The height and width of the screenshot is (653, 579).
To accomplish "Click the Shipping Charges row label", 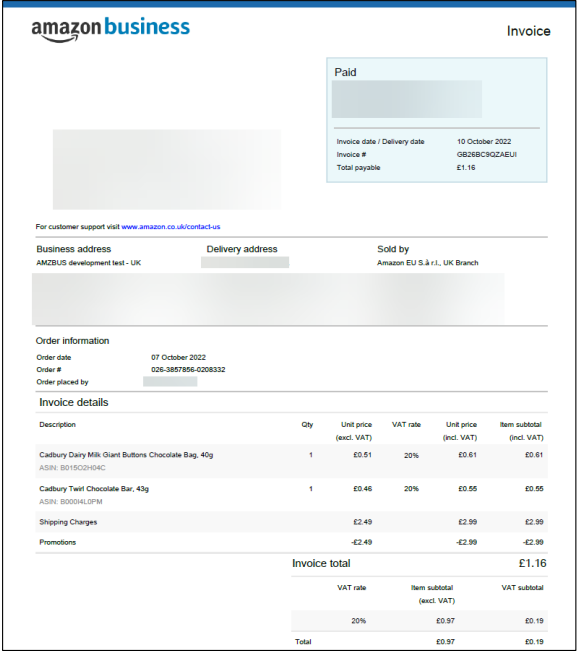I will click(x=68, y=522).
